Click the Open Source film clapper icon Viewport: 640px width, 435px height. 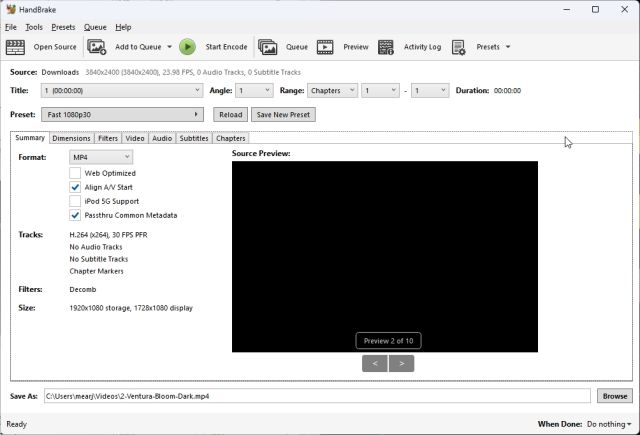15,47
